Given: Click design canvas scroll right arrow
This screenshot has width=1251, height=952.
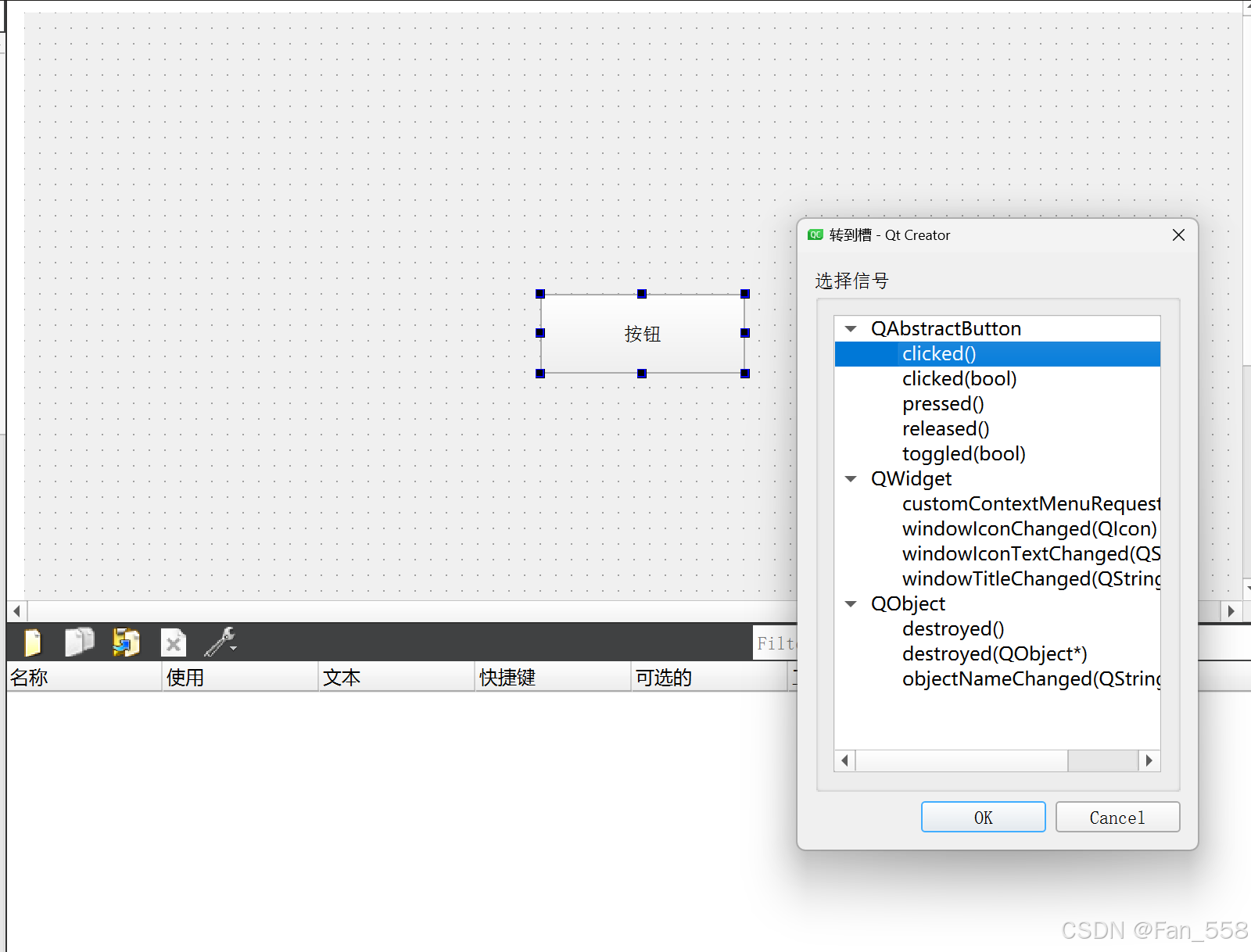Looking at the screenshot, I should point(1231,610).
